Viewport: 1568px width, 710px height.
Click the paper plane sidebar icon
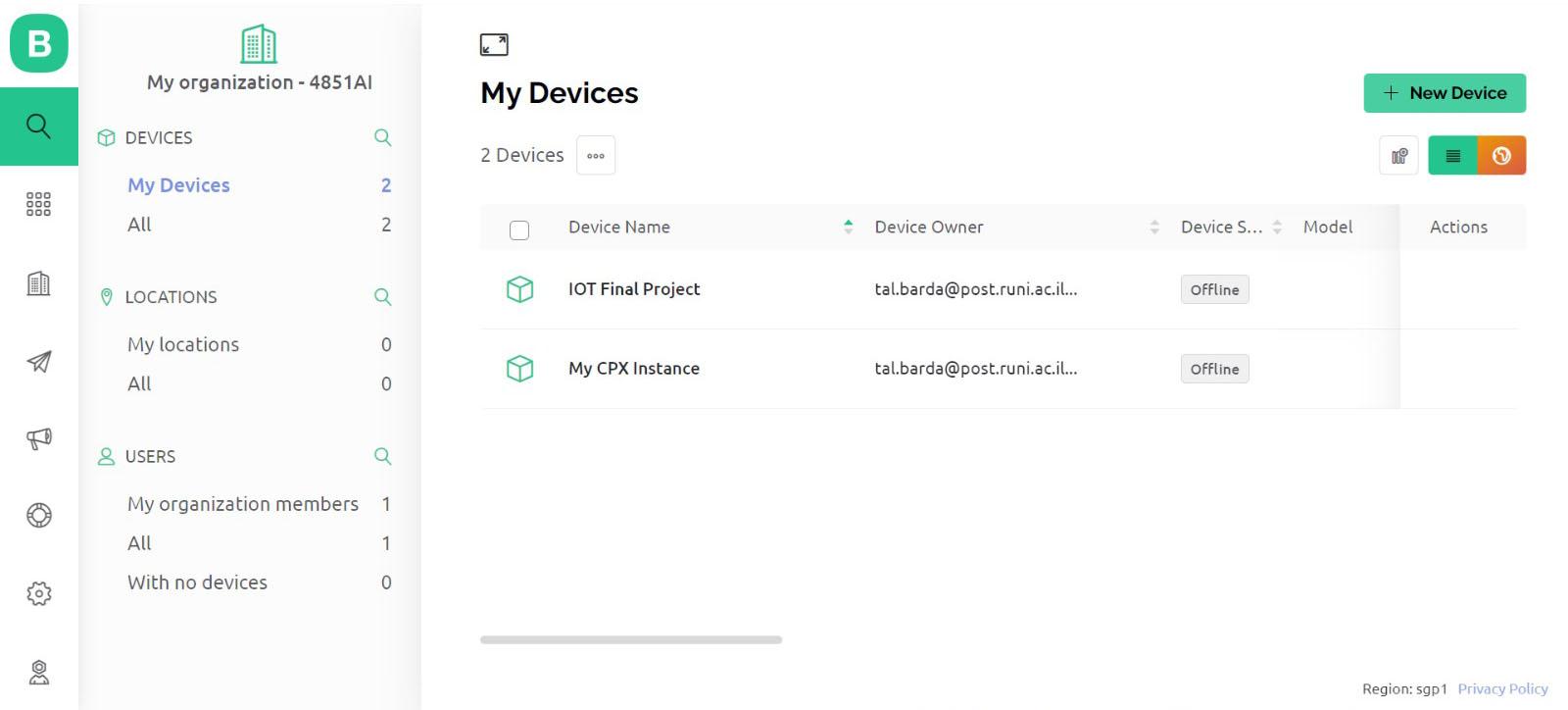38,362
